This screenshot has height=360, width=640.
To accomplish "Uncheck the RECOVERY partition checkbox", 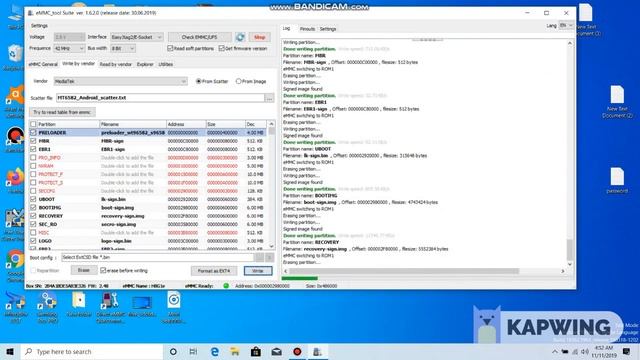I will [x=33, y=216].
